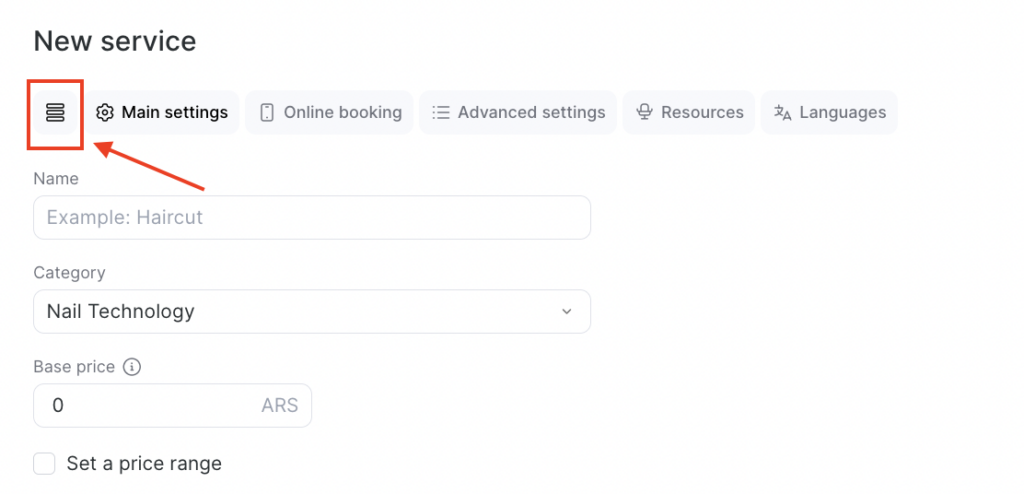Click the ARS currency suffix
Image resolution: width=1024 pixels, height=494 pixels.
click(x=279, y=406)
